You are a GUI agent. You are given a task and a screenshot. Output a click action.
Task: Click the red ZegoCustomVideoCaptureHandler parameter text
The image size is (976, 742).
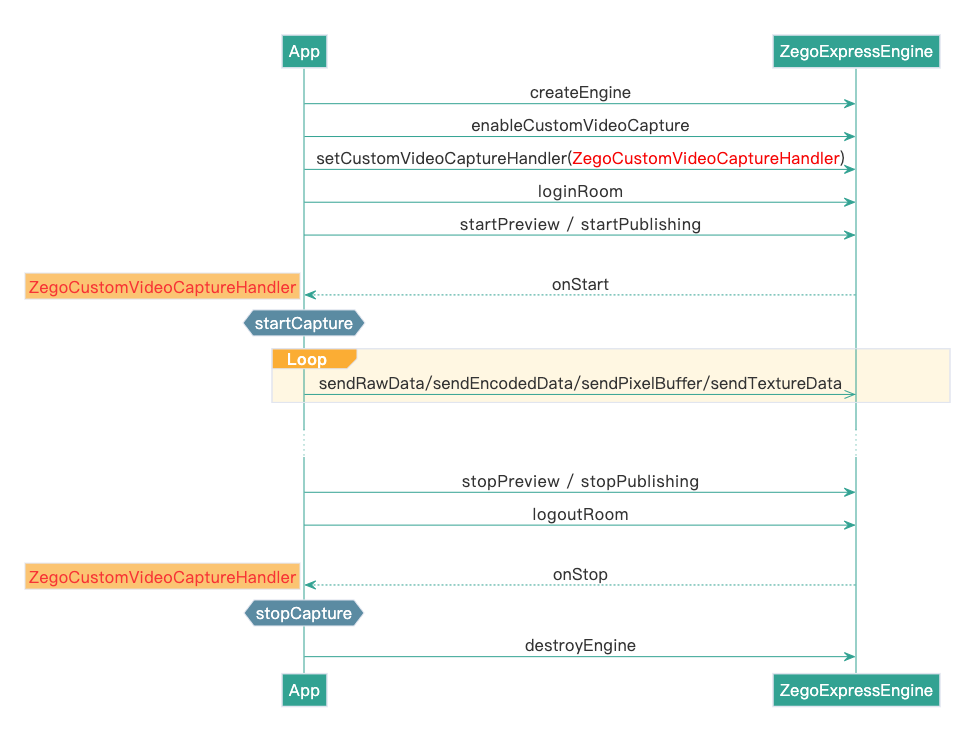click(x=705, y=158)
